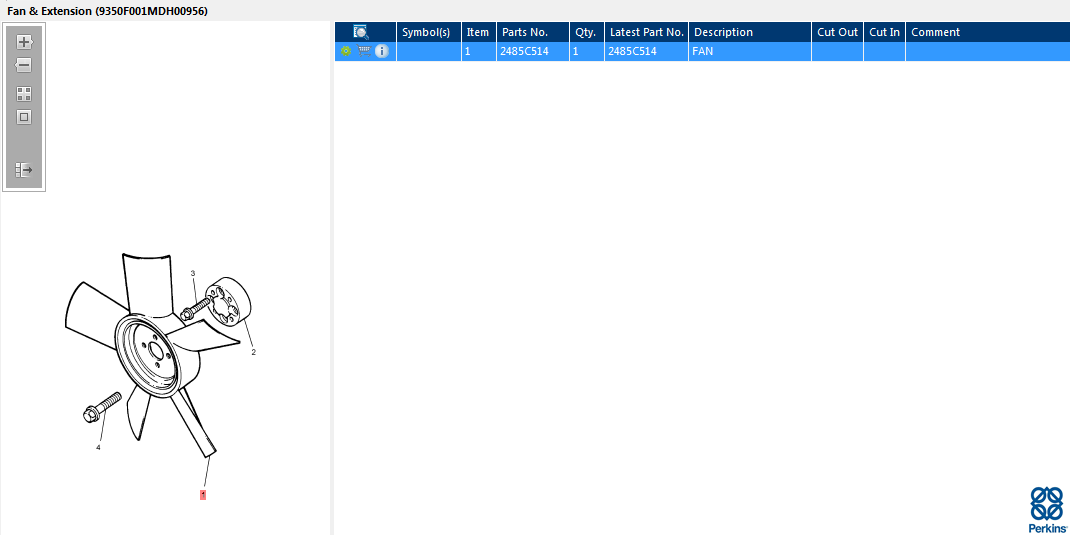
Task: Click the single square fit-view icon
Action: (24, 117)
